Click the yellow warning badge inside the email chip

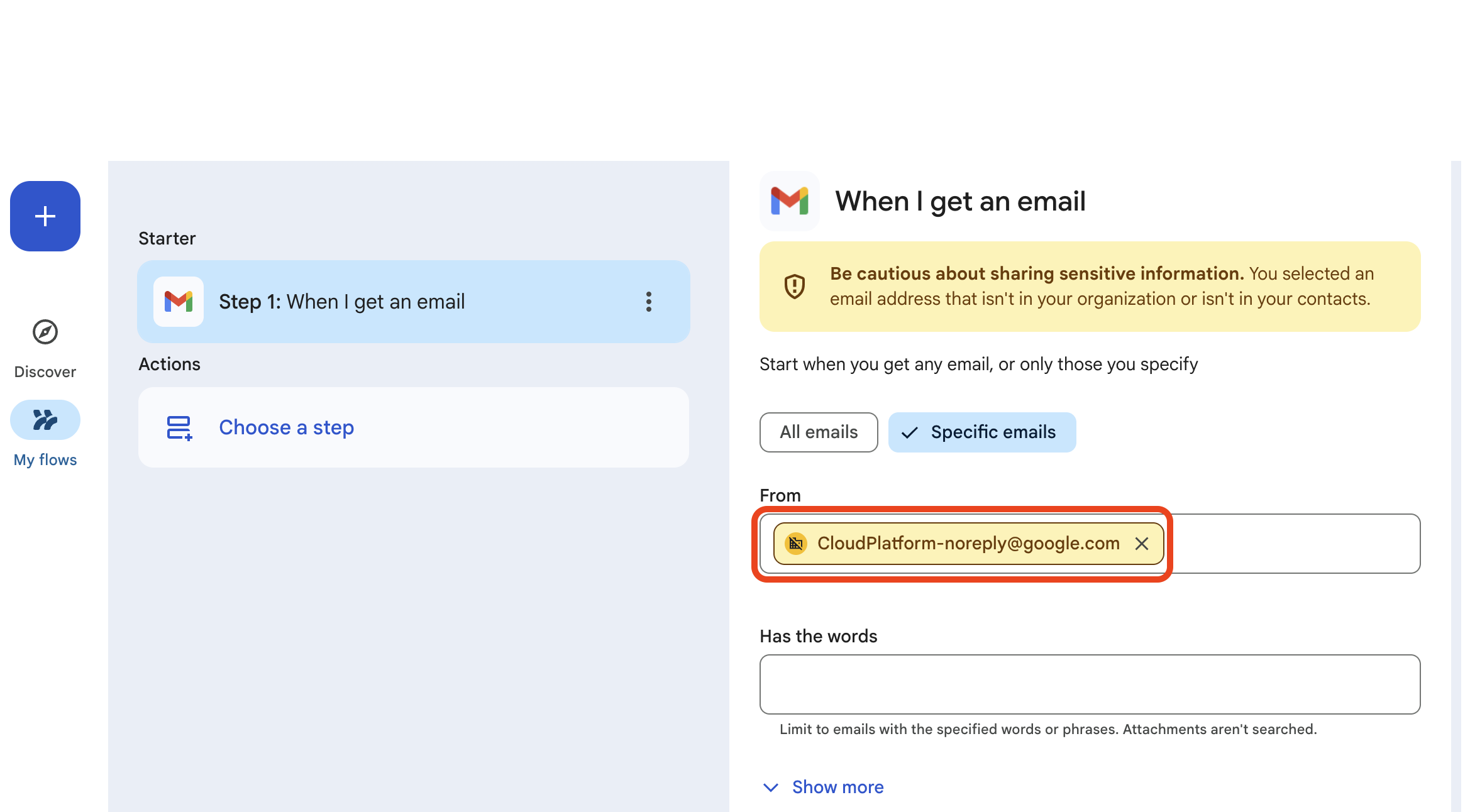[795, 544]
